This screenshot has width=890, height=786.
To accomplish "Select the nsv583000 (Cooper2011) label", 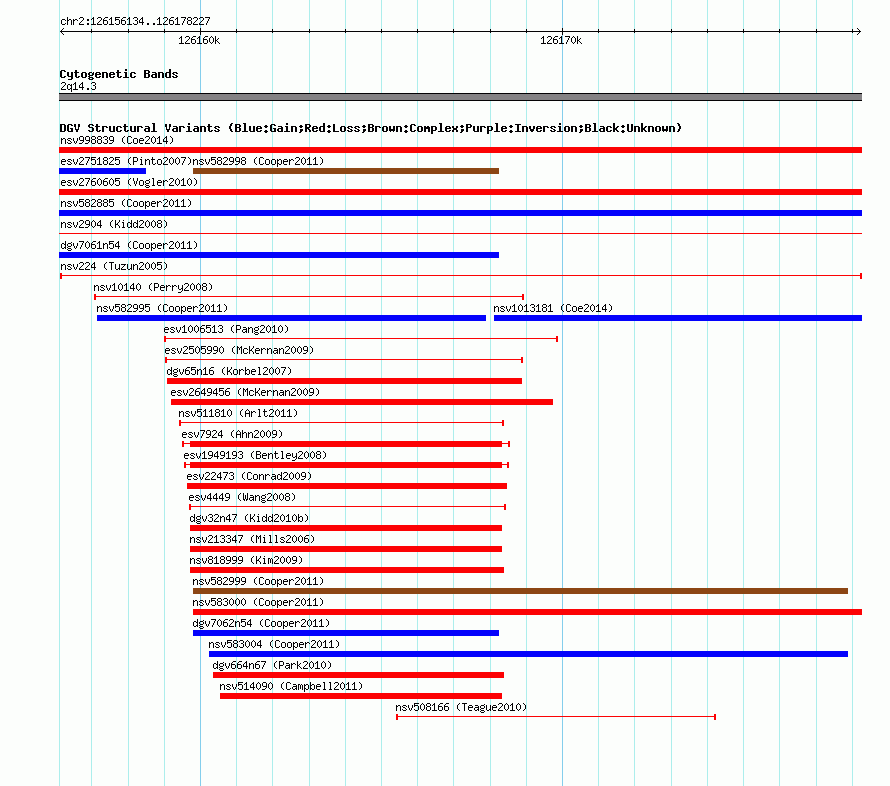I will coord(258,602).
